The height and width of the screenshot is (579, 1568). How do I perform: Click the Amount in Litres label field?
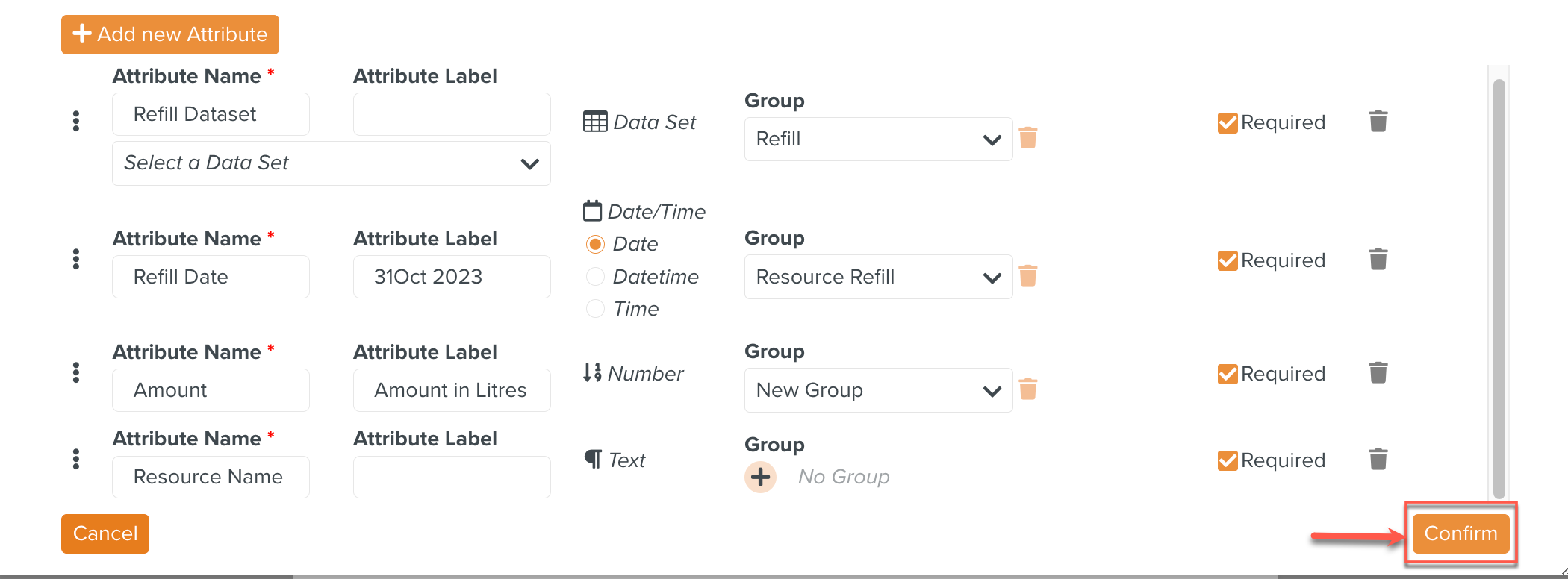(451, 390)
